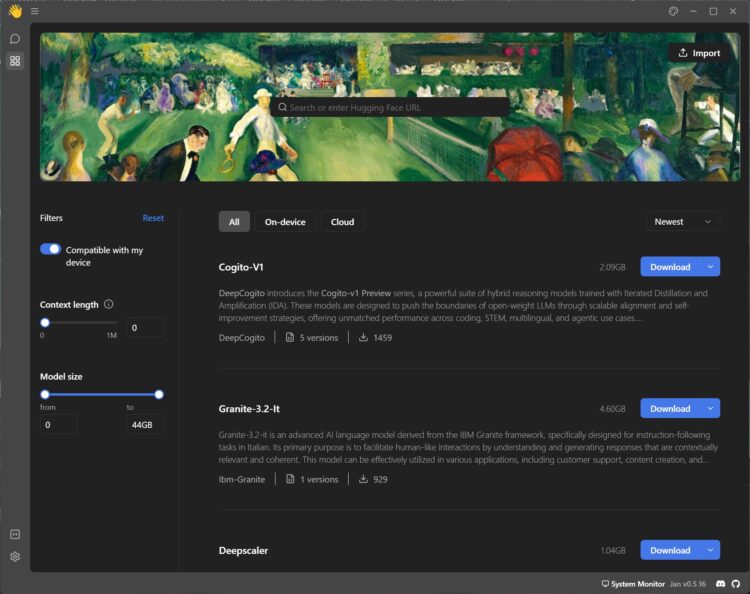Switch to the On-device tab
This screenshot has width=750, height=594.
(285, 222)
